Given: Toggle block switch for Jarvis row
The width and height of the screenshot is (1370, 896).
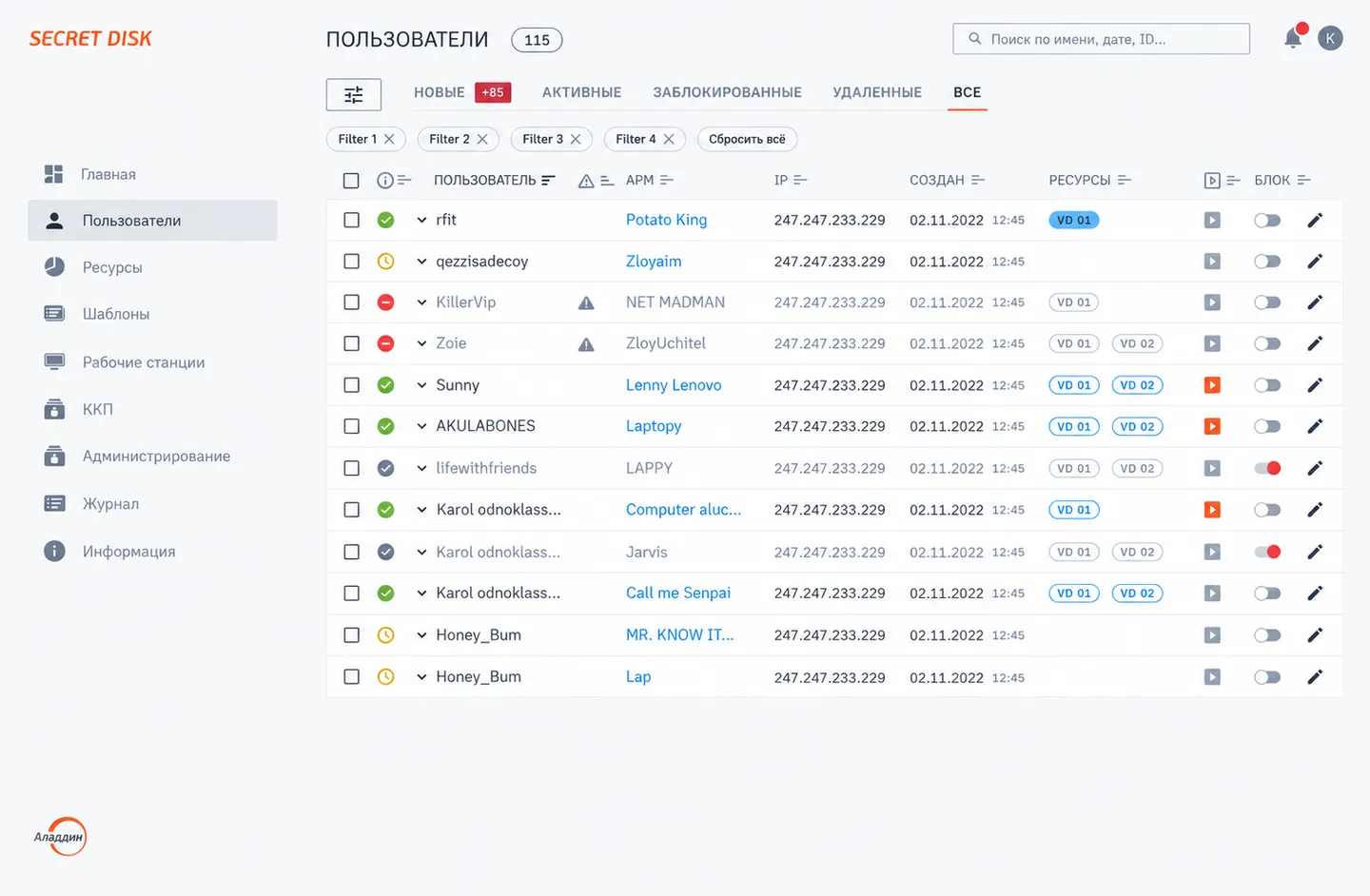Looking at the screenshot, I should (x=1267, y=552).
